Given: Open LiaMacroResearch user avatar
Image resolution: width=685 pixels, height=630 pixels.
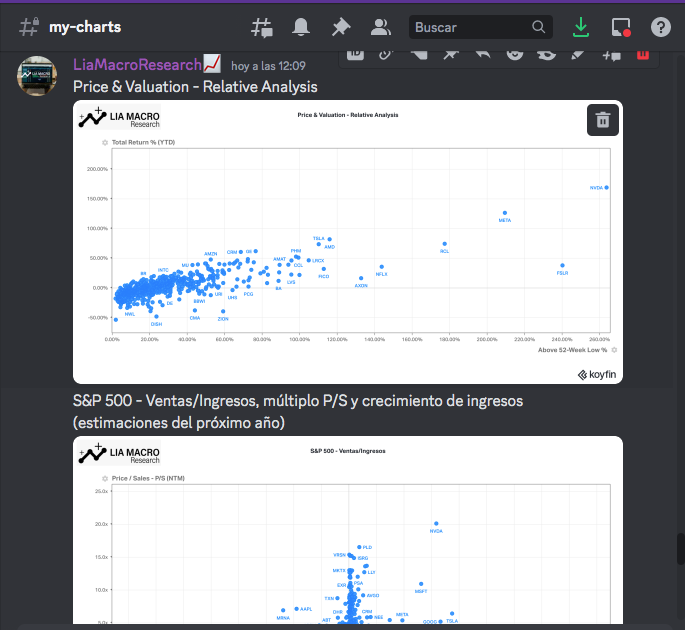Looking at the screenshot, I should pyautogui.click(x=37, y=76).
